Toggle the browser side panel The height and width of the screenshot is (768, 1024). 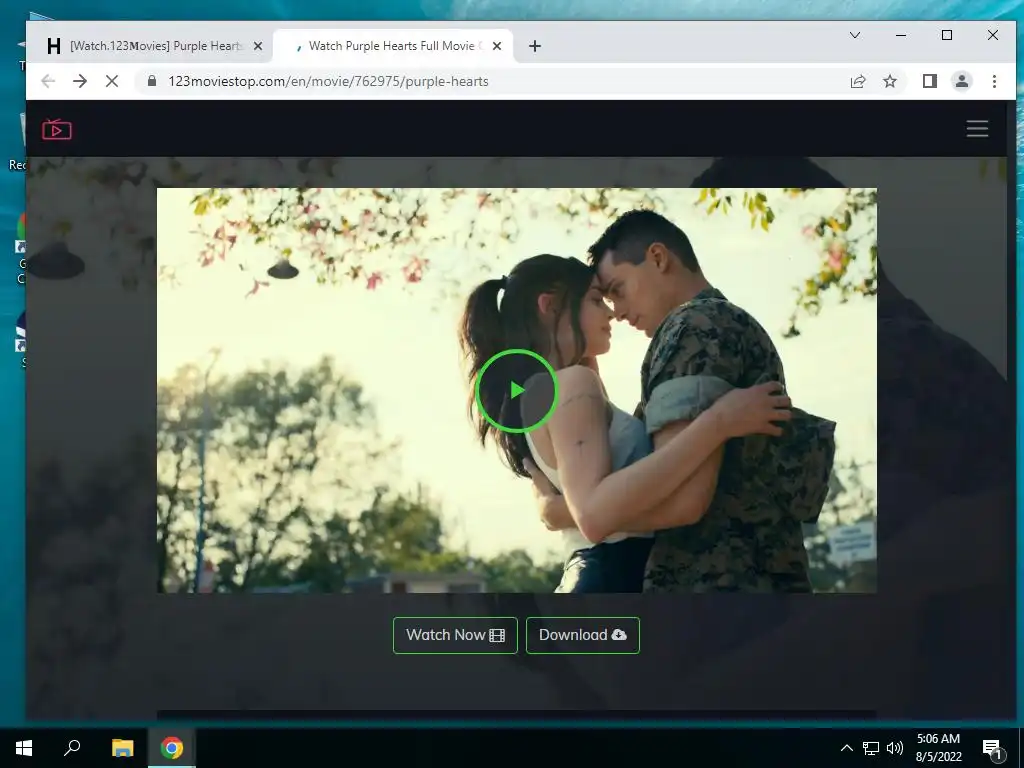930,81
